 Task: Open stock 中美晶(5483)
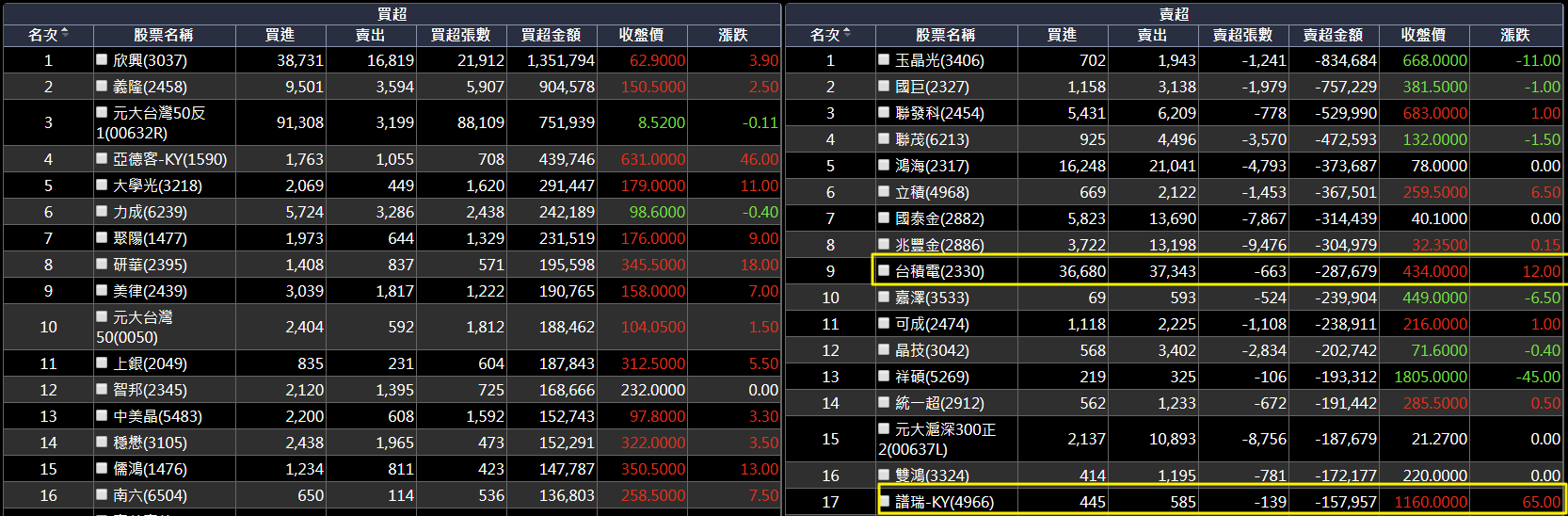click(x=157, y=416)
